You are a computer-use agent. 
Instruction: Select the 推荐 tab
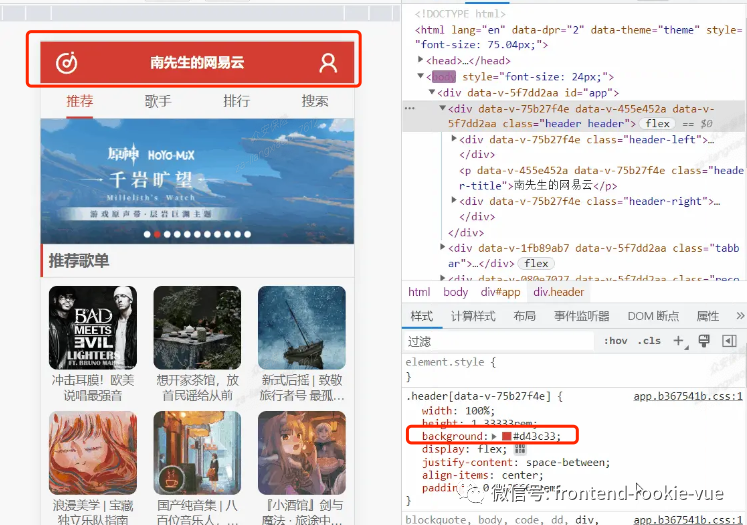tap(80, 101)
